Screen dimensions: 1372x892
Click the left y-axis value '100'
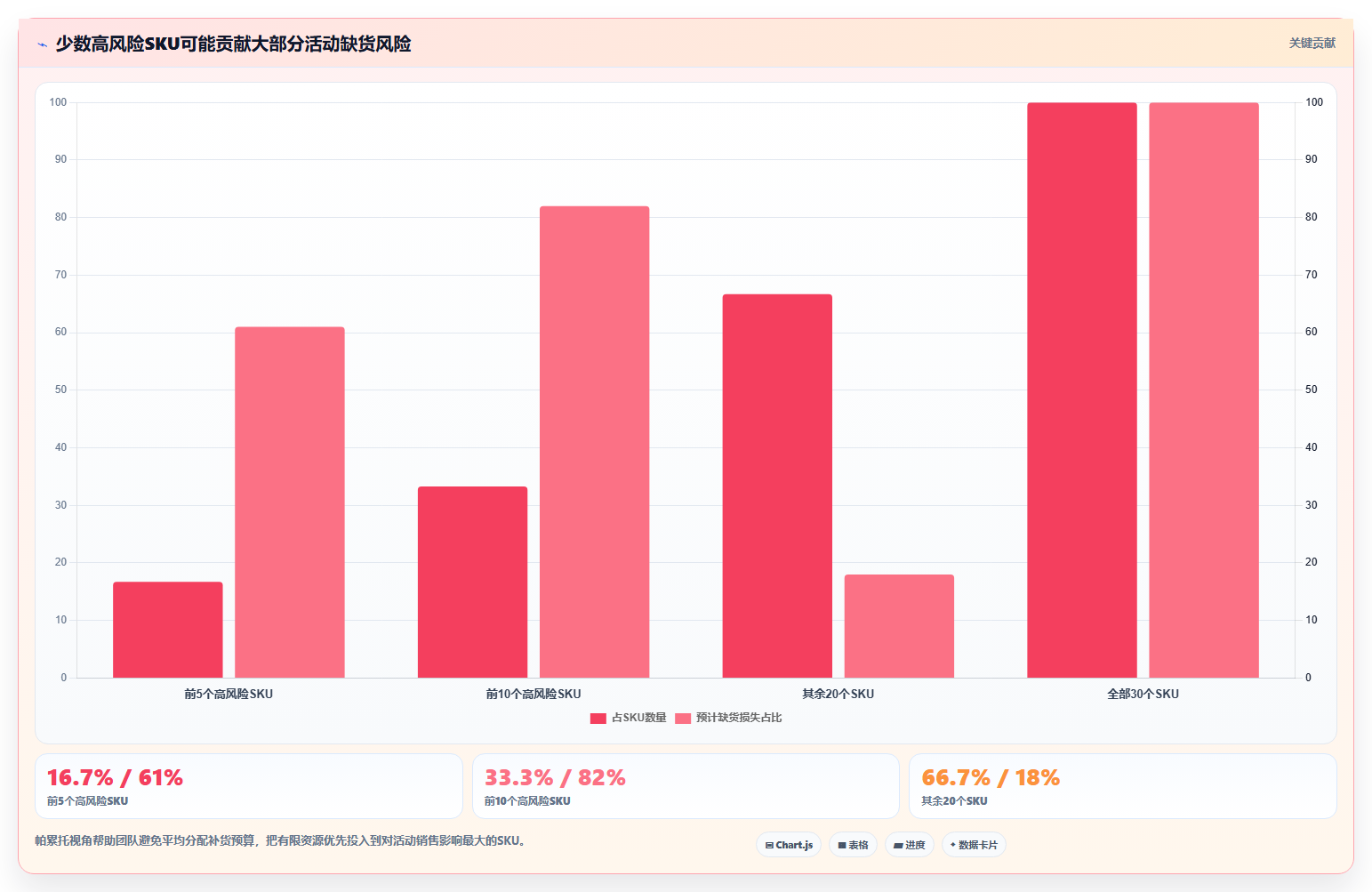tap(58, 102)
